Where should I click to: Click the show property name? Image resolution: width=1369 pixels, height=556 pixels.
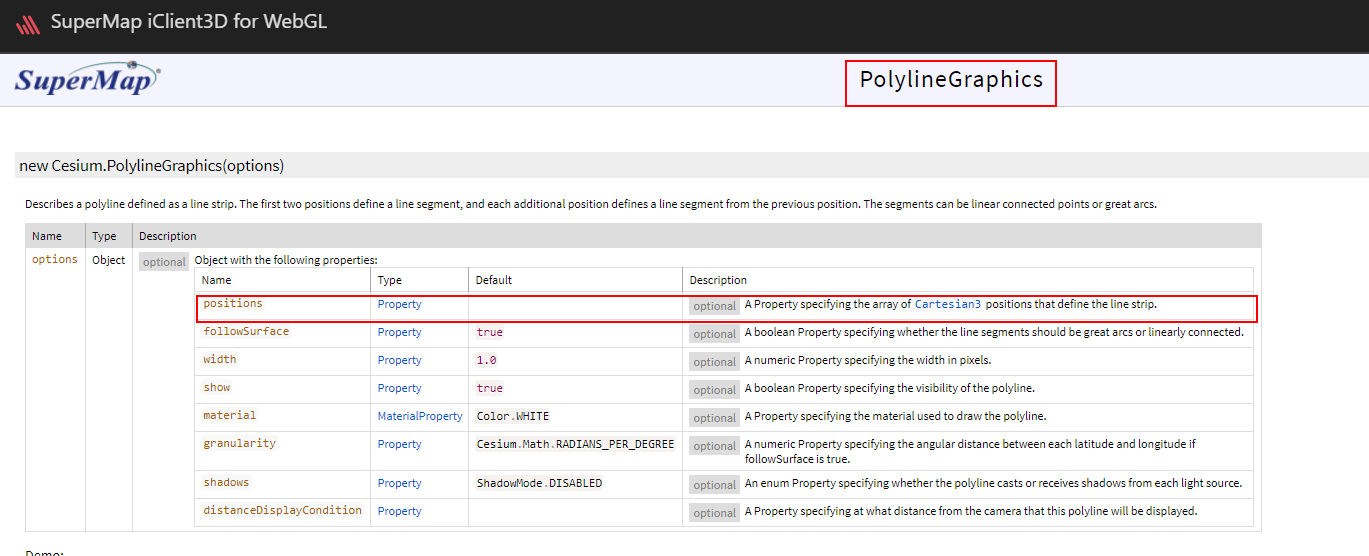(216, 387)
